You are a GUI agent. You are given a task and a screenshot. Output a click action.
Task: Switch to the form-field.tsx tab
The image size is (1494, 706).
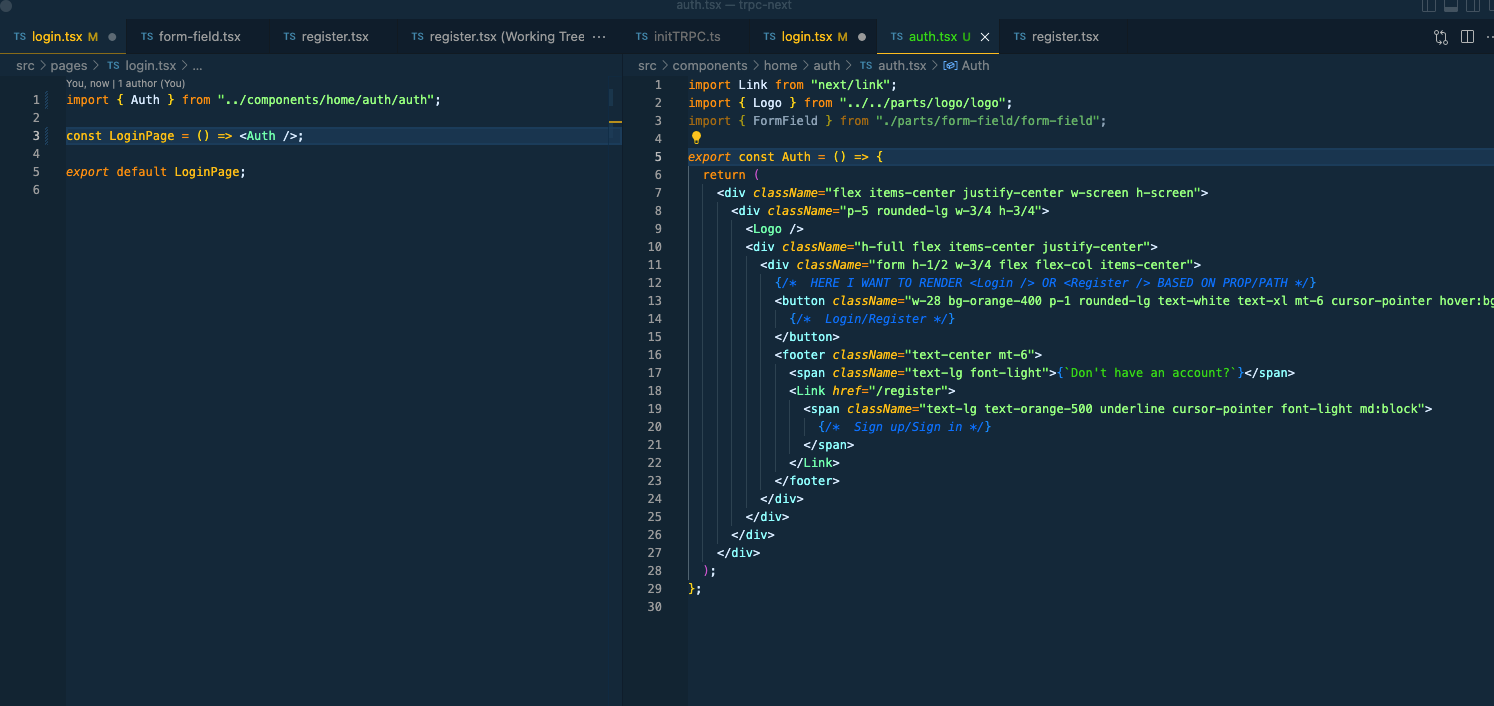point(199,37)
